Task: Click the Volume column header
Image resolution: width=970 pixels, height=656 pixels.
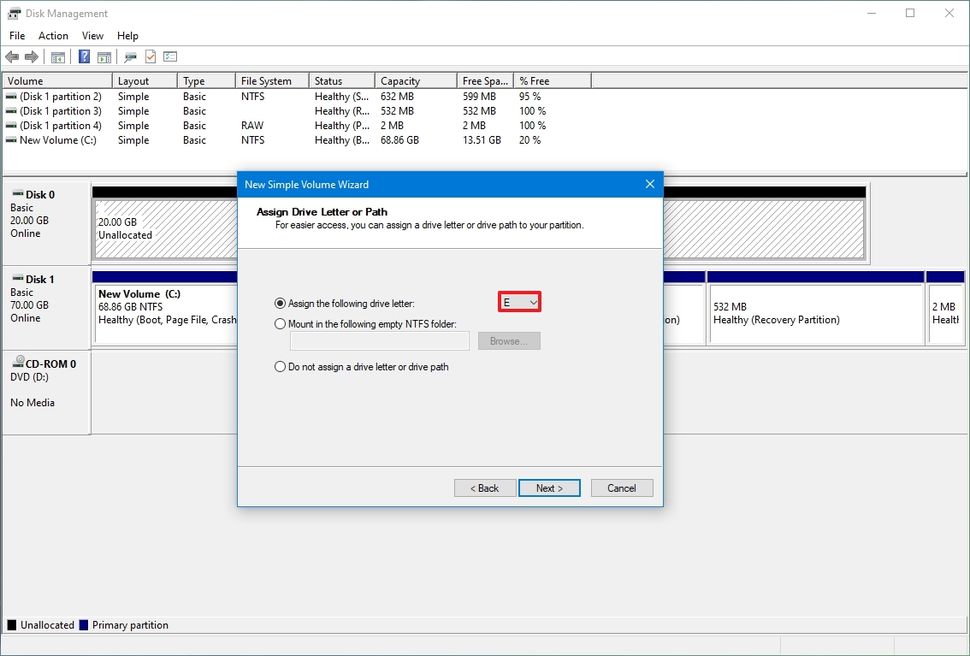Action: (x=30, y=80)
